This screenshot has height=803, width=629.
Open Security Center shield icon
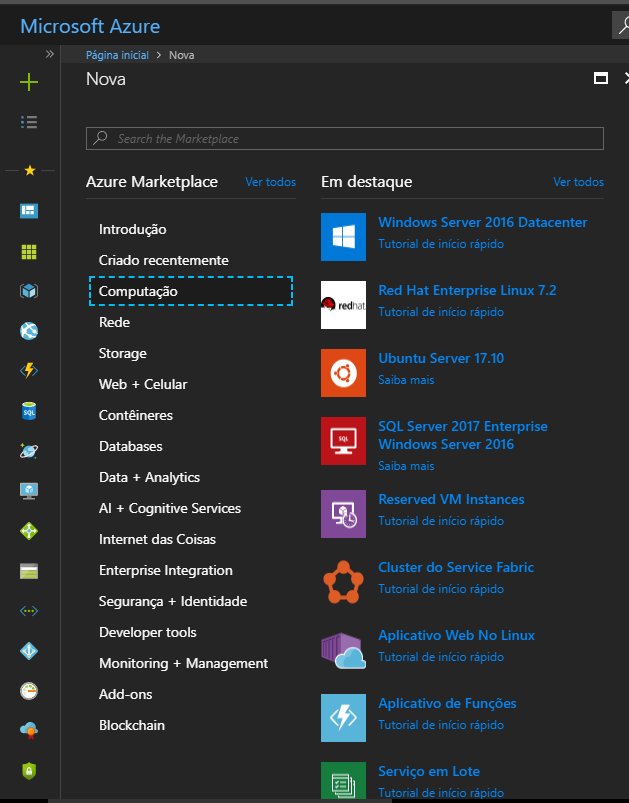29,771
